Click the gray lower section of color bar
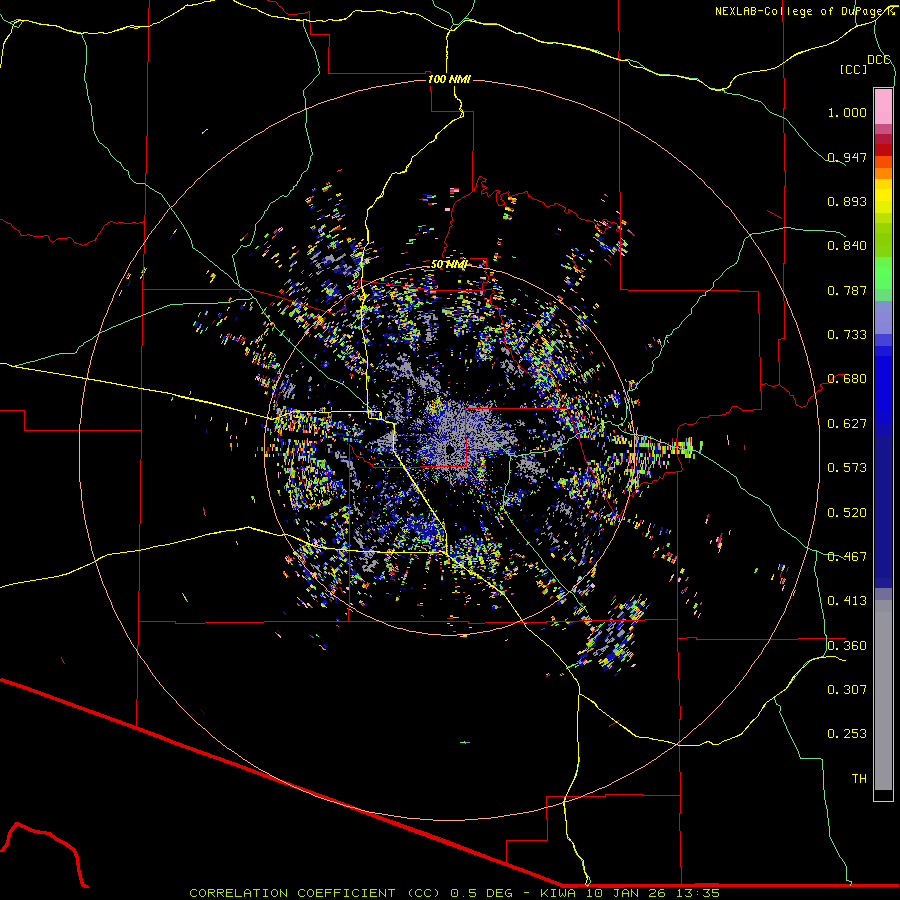The image size is (900, 900). (x=883, y=695)
